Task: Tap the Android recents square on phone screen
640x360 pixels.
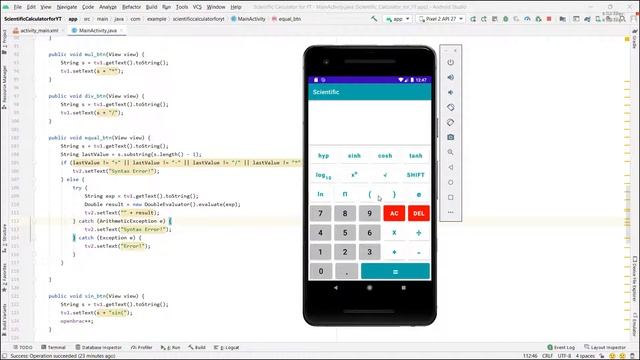Action: tap(403, 288)
